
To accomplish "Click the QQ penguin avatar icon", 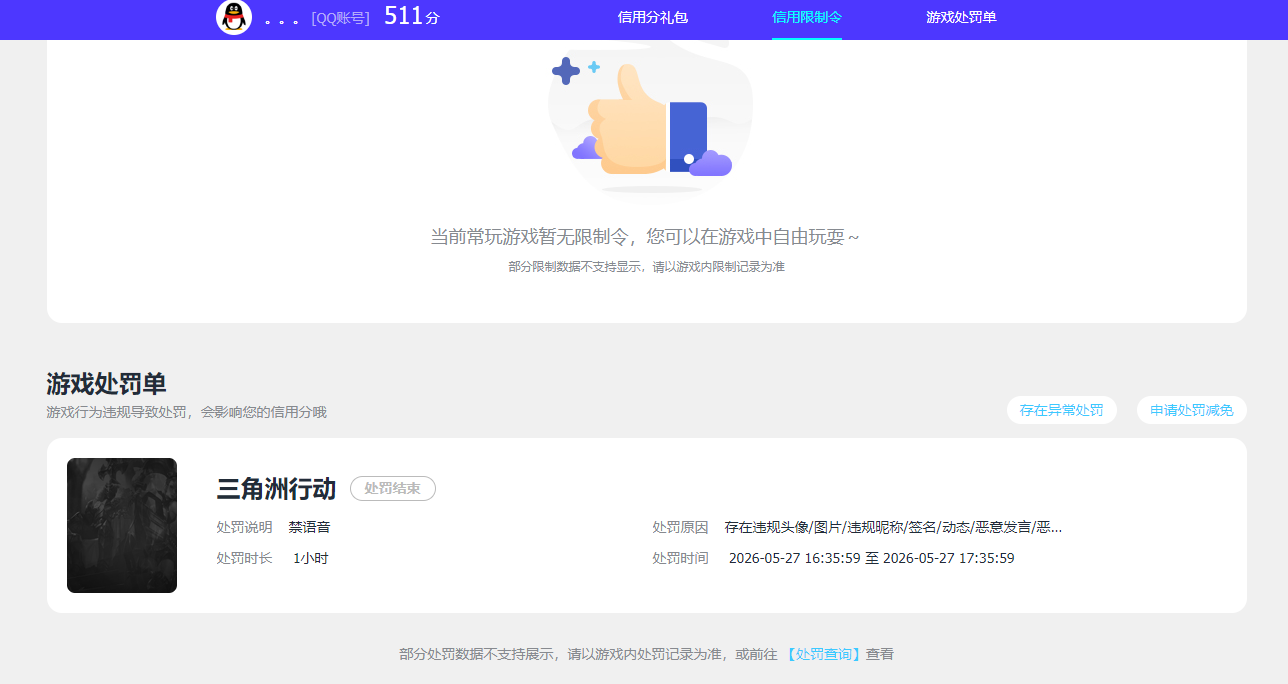I will point(234,17).
